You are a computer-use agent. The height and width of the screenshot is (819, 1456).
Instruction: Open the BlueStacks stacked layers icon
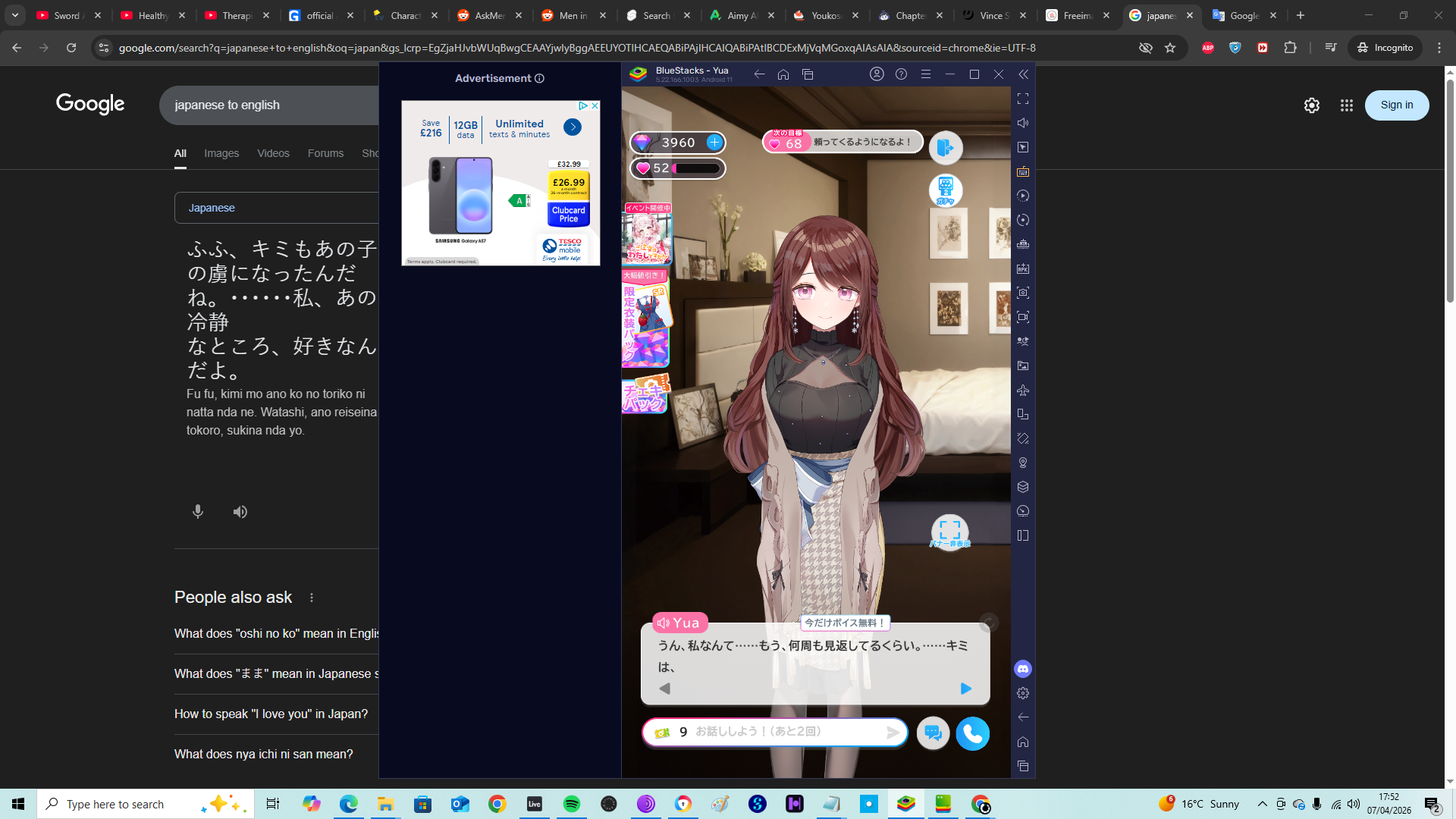click(1023, 487)
